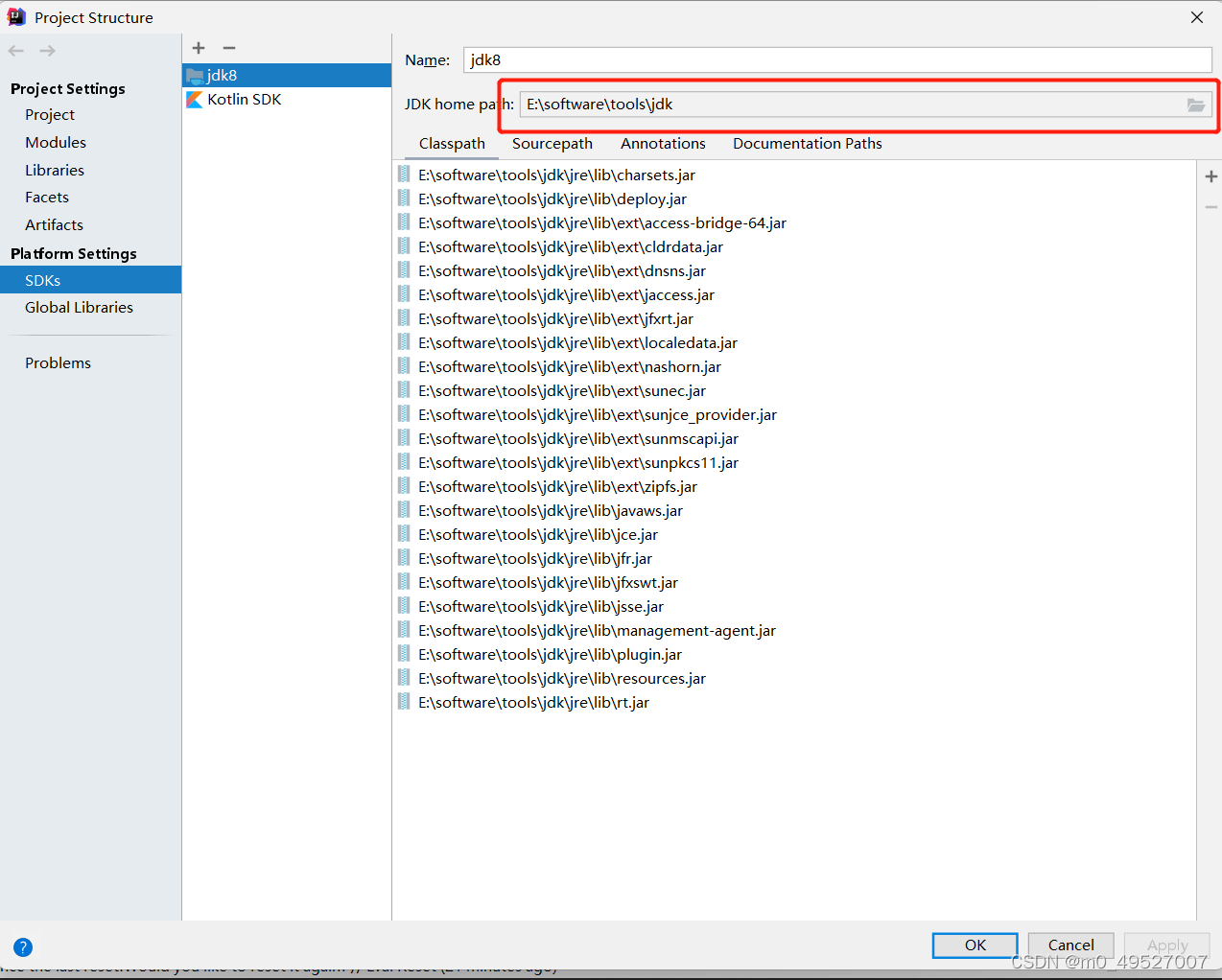Add a new SDK with plus icon
The width and height of the screenshot is (1222, 980).
[x=199, y=48]
